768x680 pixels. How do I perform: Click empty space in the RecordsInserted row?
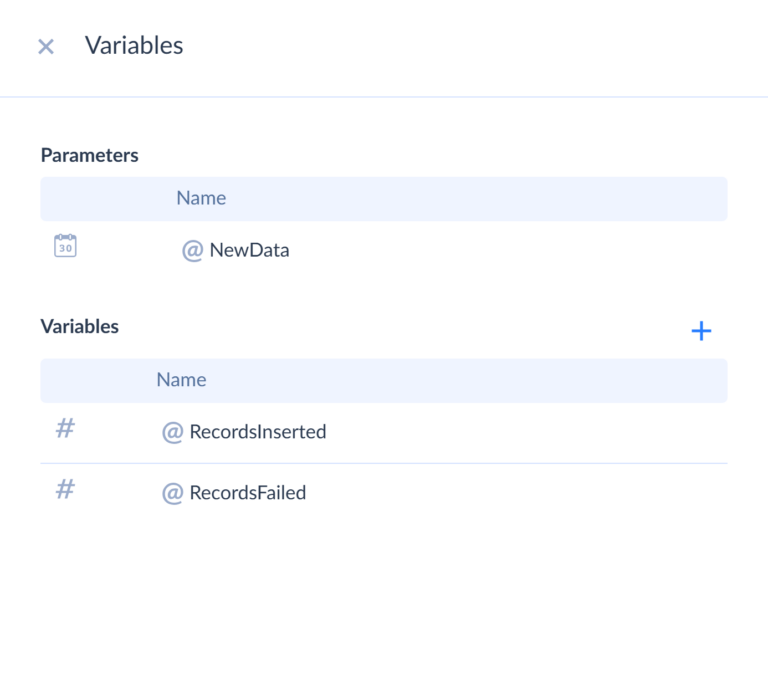pyautogui.click(x=520, y=432)
